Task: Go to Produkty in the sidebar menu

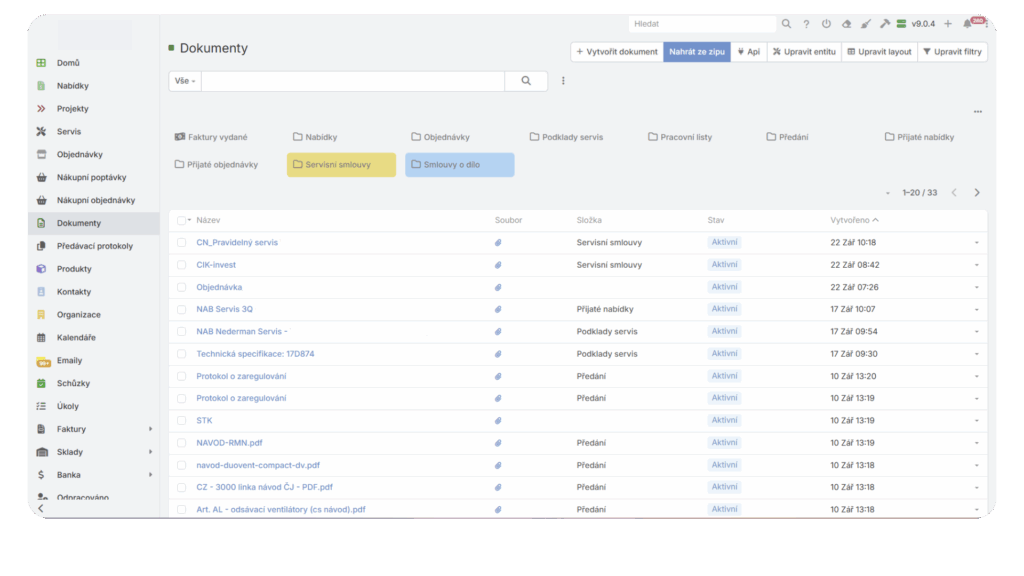Action: pyautogui.click(x=74, y=269)
